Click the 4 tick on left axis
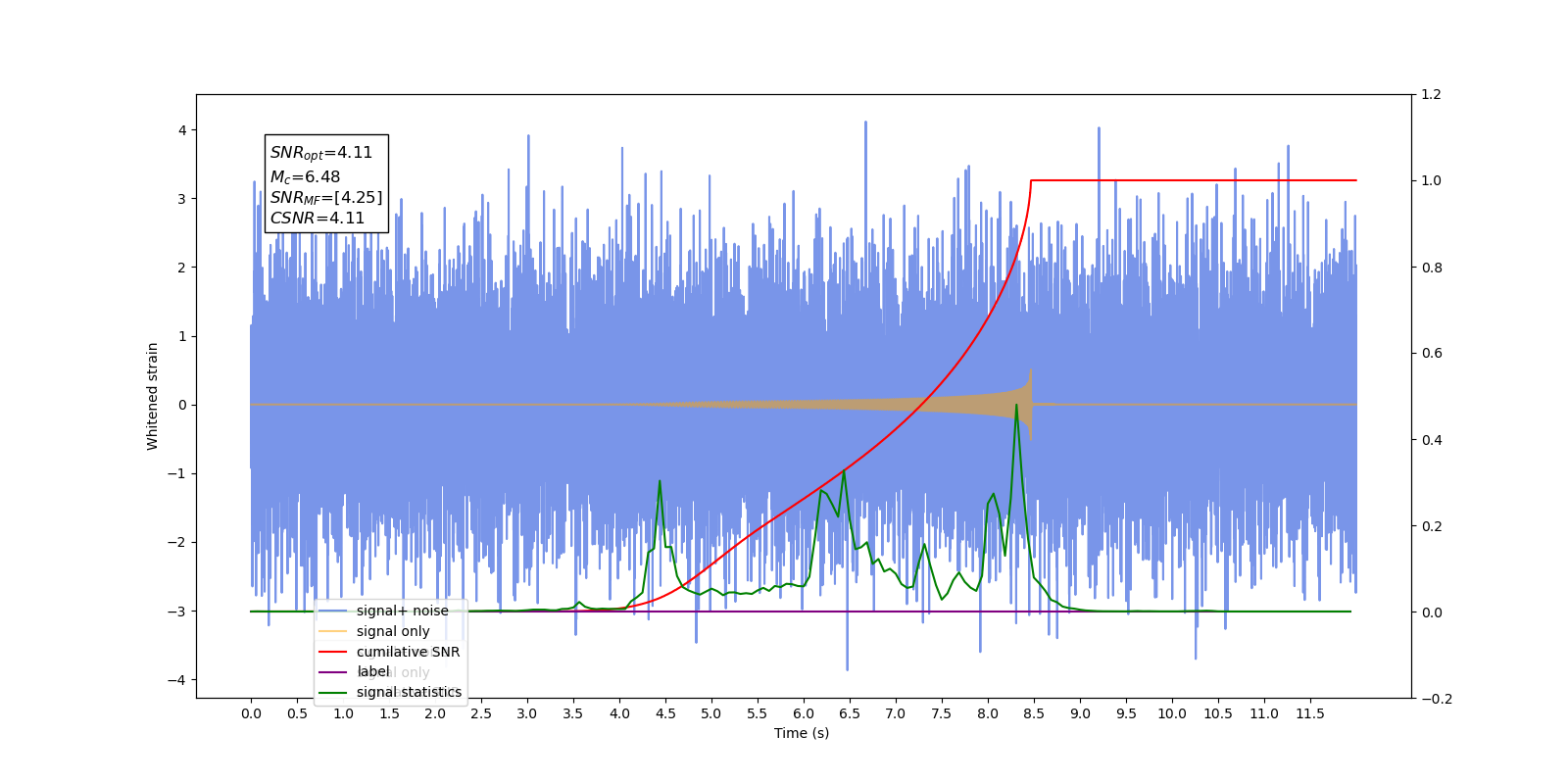1568x784 pixels. (182, 130)
